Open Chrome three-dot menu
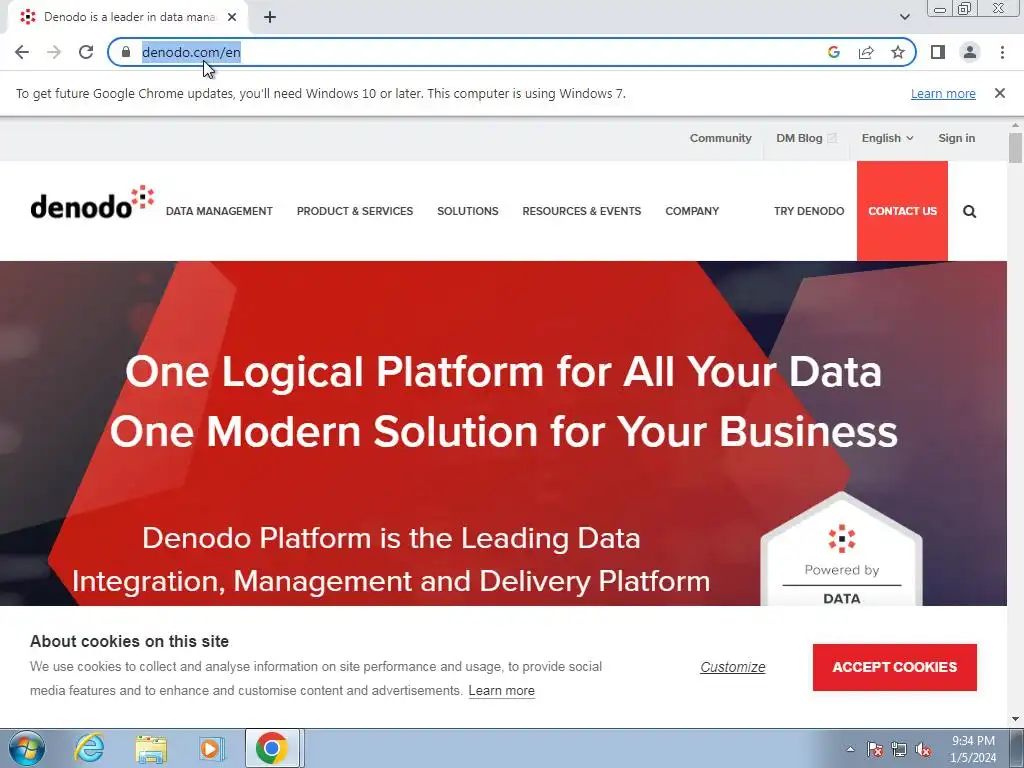The image size is (1024, 768). 1002,52
